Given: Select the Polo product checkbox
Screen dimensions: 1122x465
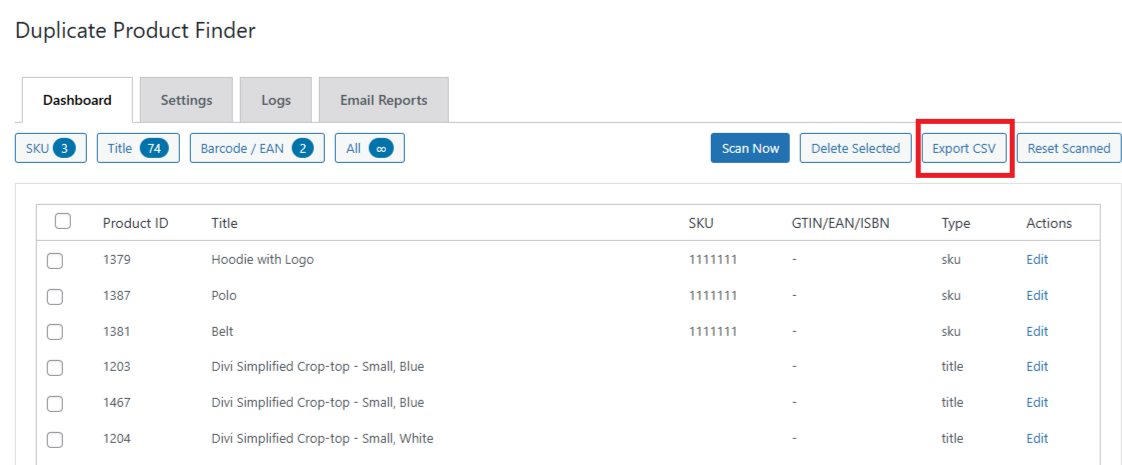Looking at the screenshot, I should coord(55,296).
